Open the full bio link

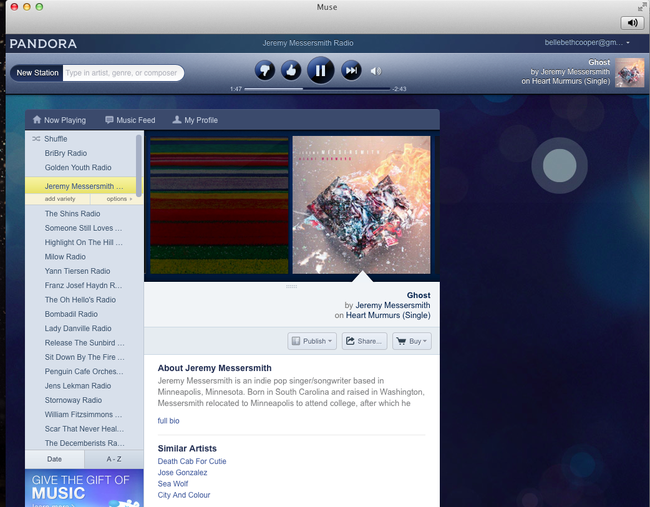pyautogui.click(x=169, y=421)
